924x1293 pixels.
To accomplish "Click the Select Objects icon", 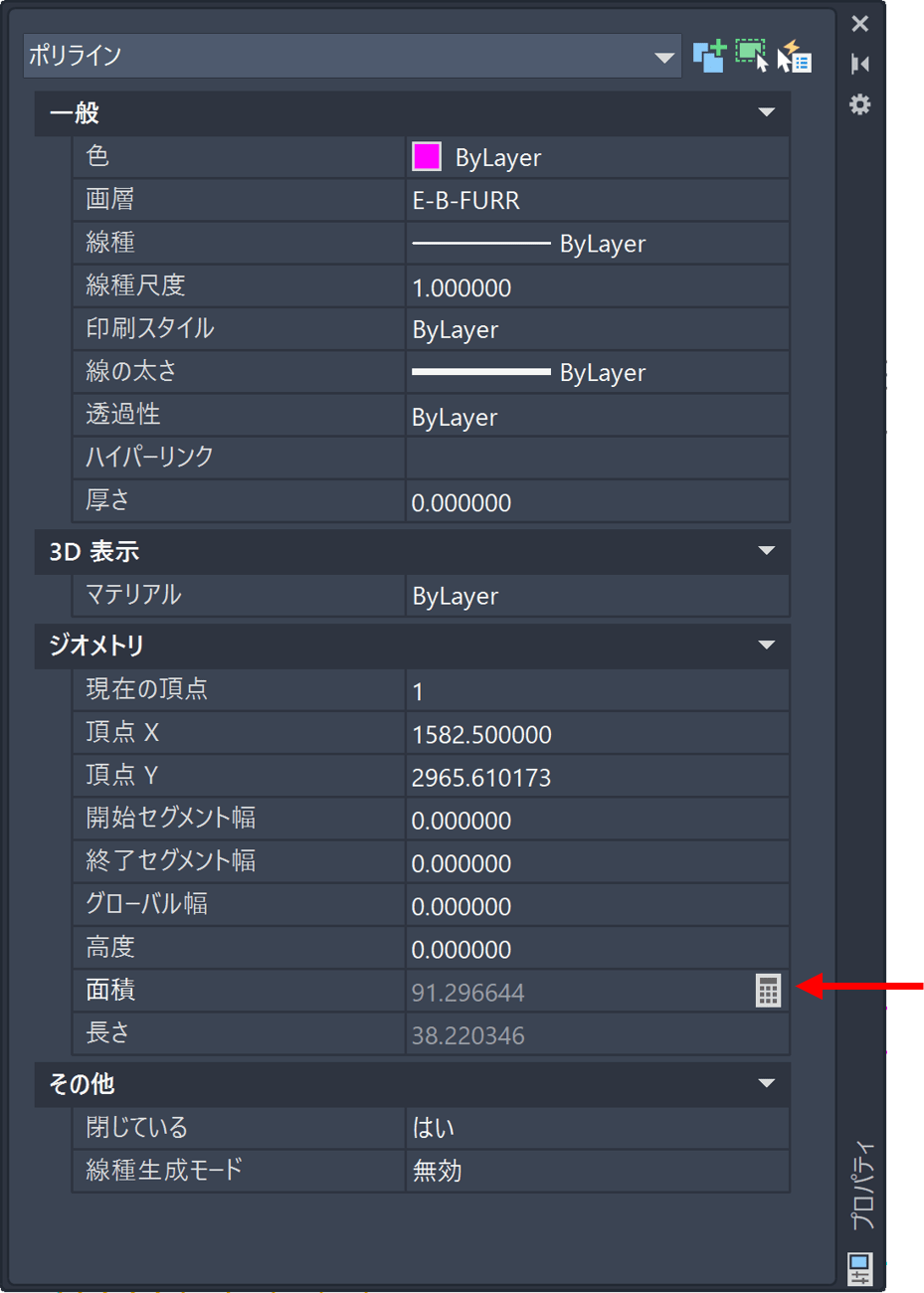I will 752,56.
